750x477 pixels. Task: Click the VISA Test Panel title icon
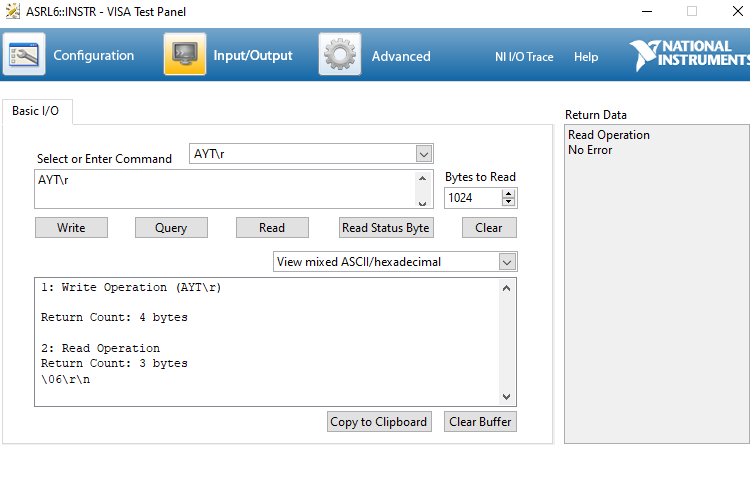(12, 11)
